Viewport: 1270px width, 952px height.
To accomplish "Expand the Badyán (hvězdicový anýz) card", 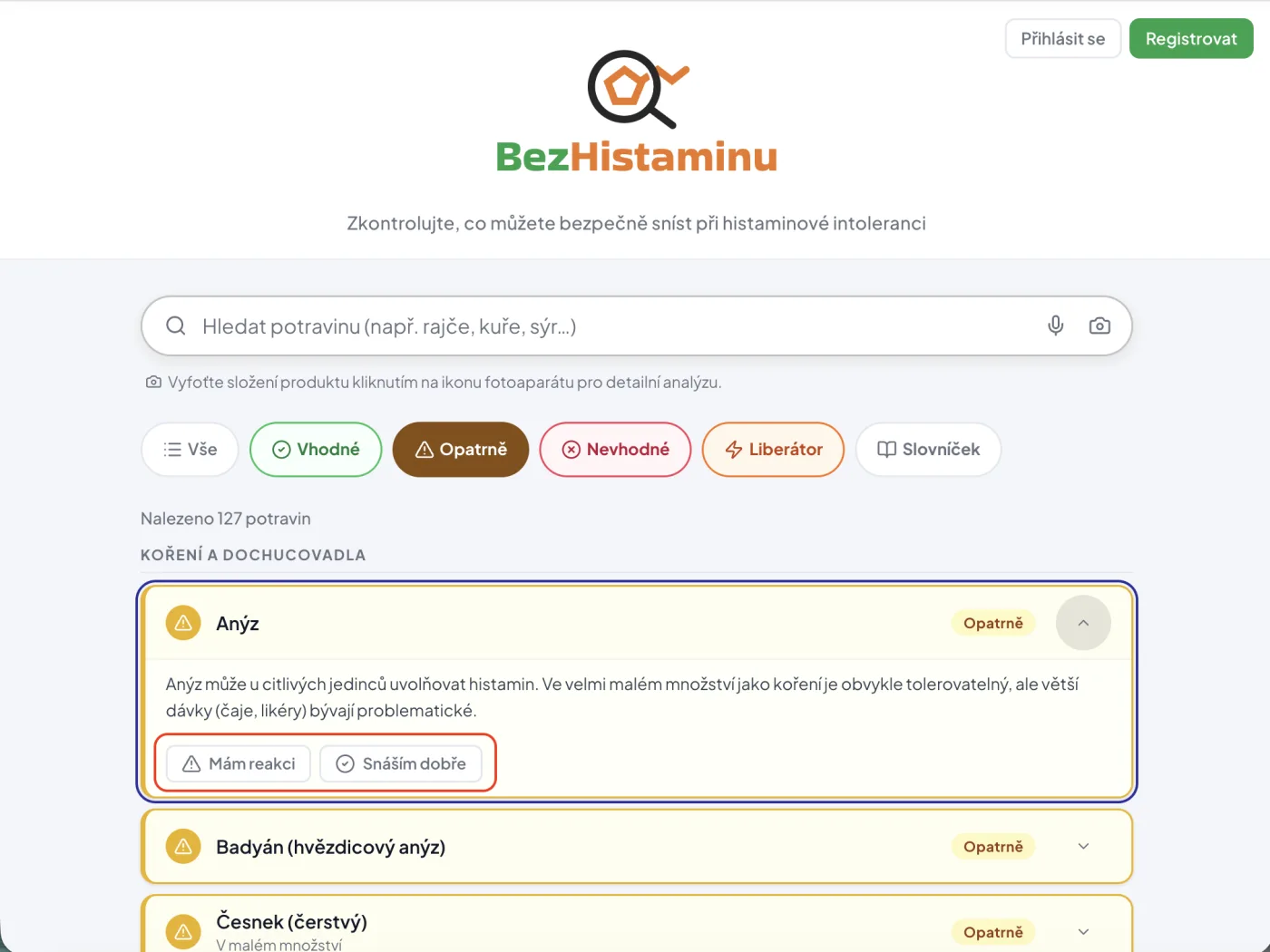I will point(1083,847).
